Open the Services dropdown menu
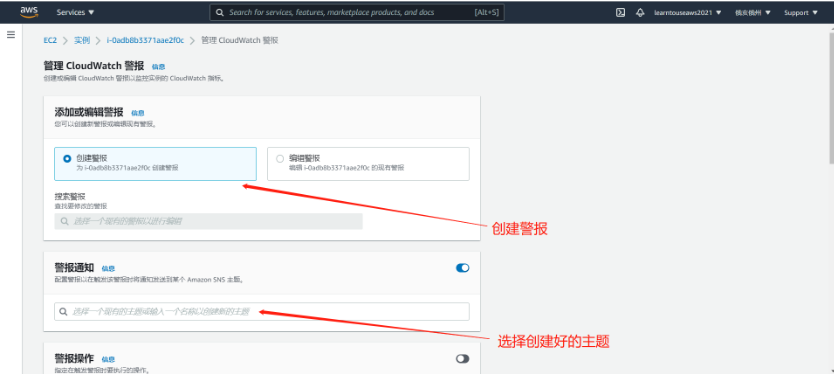 click(x=76, y=12)
